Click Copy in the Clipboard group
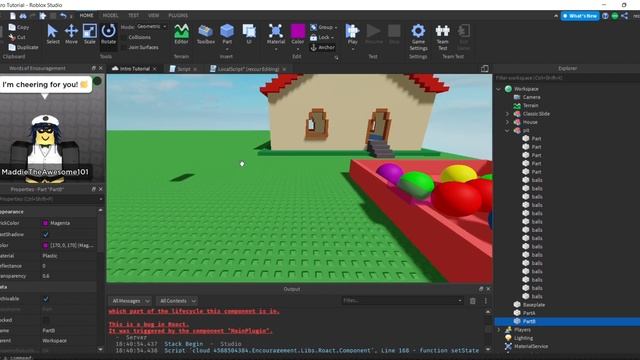 (19, 27)
